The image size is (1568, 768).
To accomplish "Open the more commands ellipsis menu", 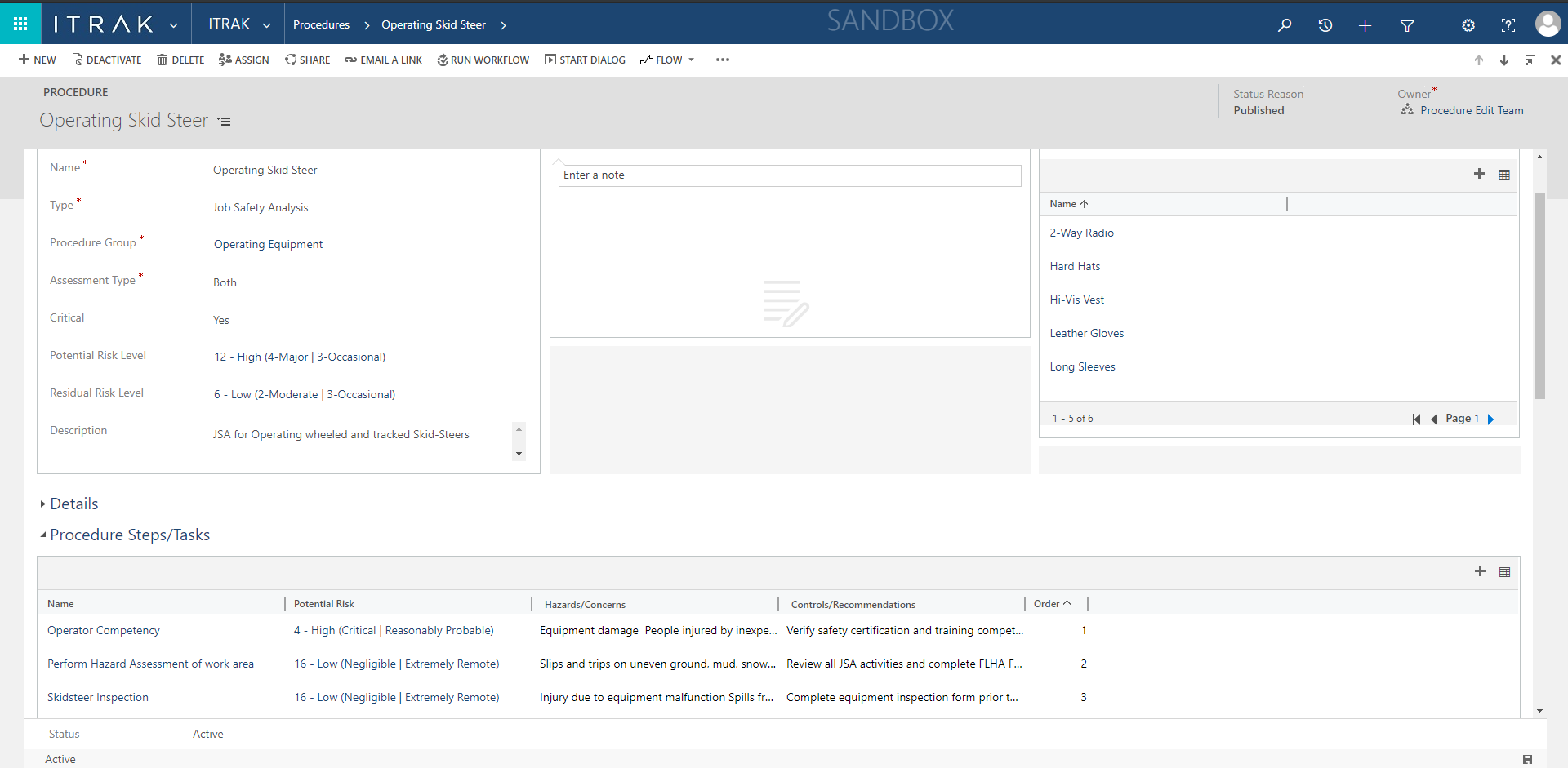I will 722,60.
